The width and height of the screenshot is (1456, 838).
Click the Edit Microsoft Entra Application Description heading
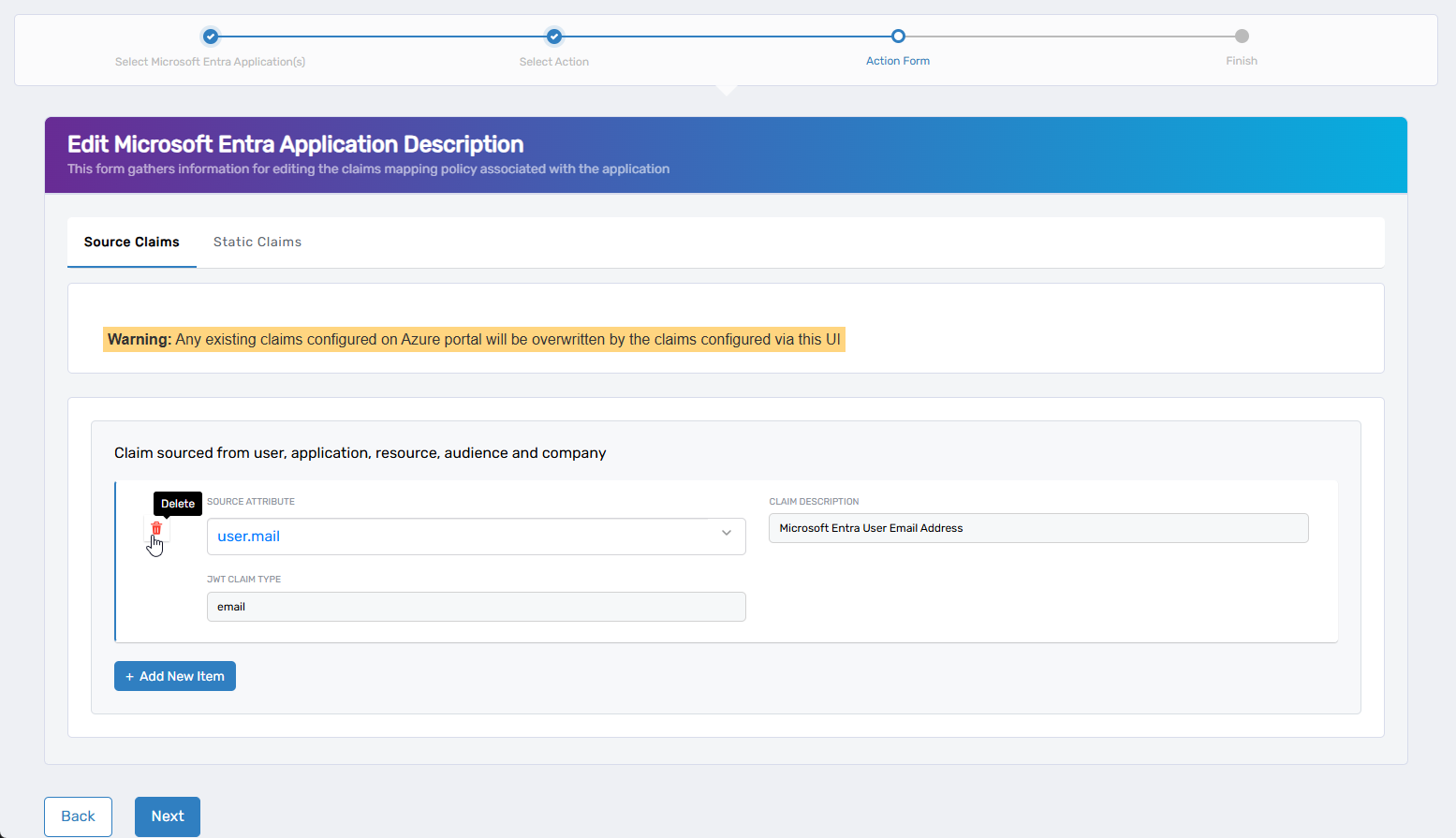(x=295, y=144)
